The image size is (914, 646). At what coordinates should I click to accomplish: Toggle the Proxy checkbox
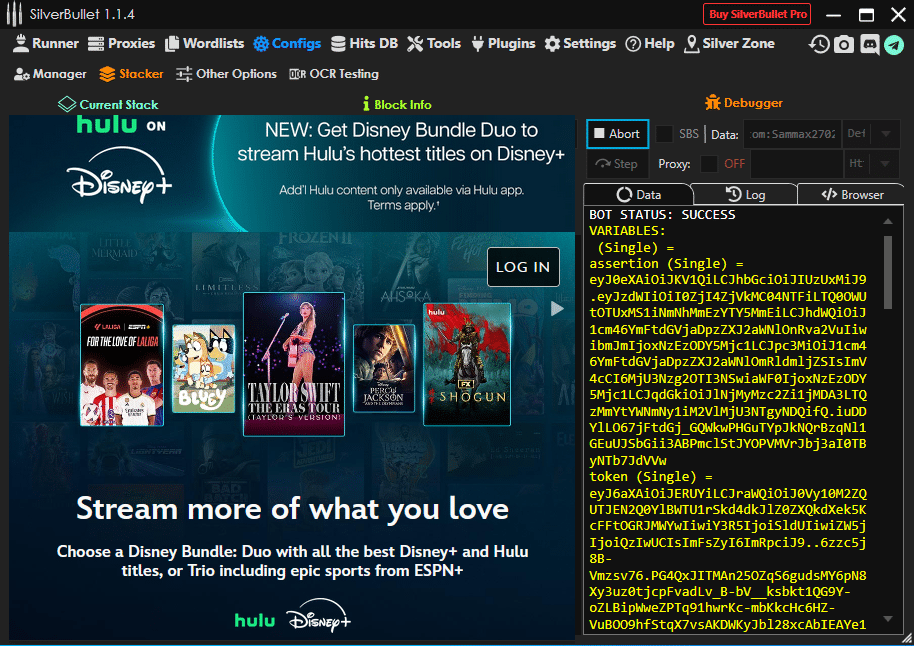(x=708, y=163)
